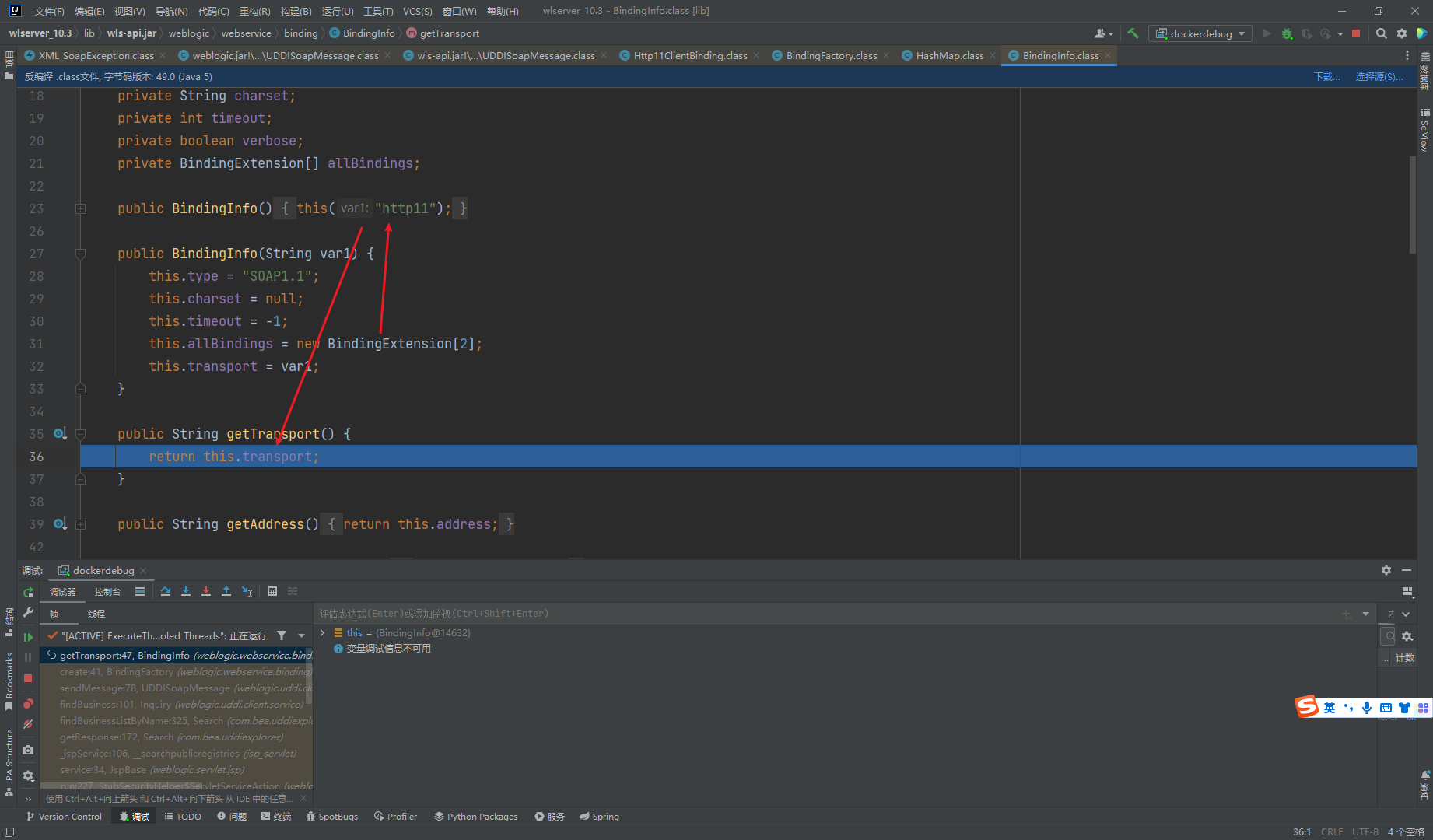Select the sendMessage:78, UDDISoapMessage stack frame
The height and width of the screenshot is (840, 1433).
[177, 688]
